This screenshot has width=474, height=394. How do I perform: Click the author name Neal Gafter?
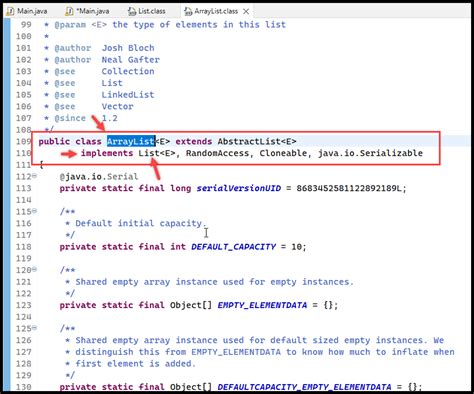[131, 60]
